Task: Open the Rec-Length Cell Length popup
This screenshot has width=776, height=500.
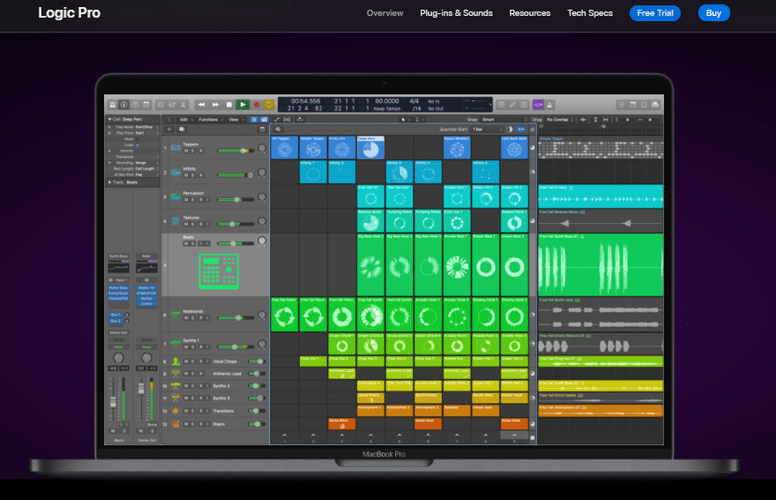Action: click(146, 169)
